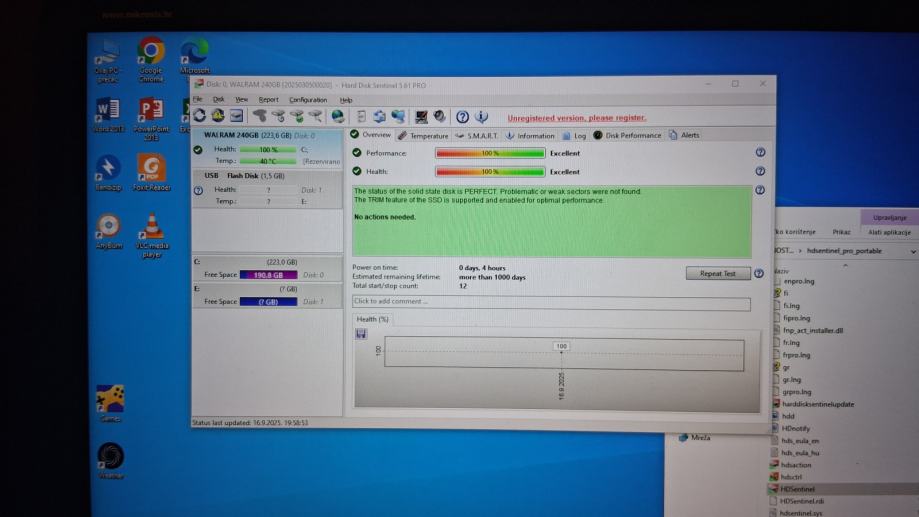Screen dimensions: 919x517
Task: Click the save icon above Health graph
Action: 361,334
